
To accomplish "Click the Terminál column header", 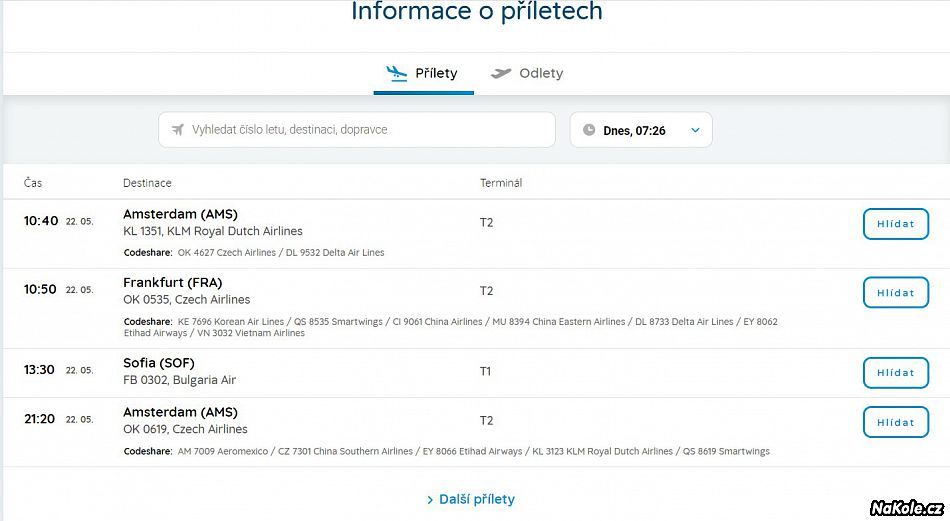I will [500, 183].
